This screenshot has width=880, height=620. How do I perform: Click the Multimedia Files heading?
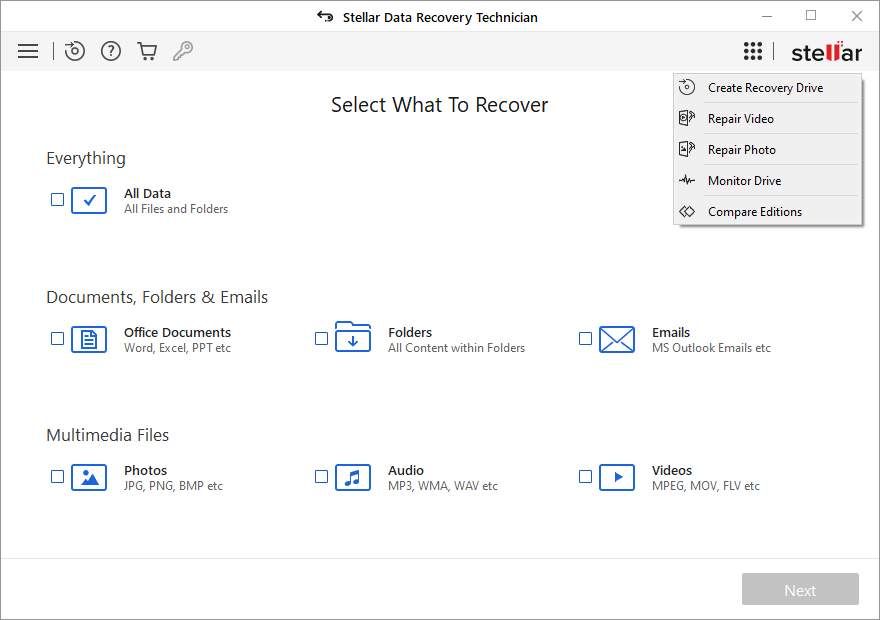[107, 435]
